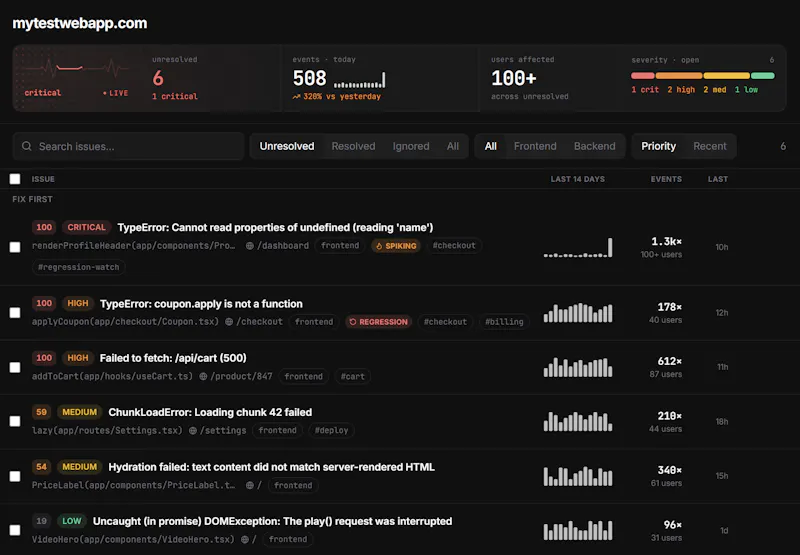Click globe icon beside /dashboard route
The image size is (800, 555).
click(x=249, y=246)
